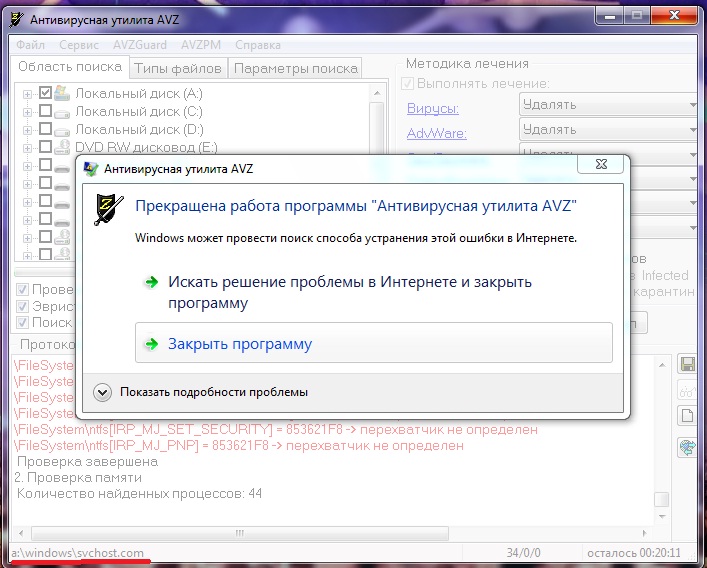Check the box for DVD RW дисковод (E:)
This screenshot has width=707, height=568.
45,147
